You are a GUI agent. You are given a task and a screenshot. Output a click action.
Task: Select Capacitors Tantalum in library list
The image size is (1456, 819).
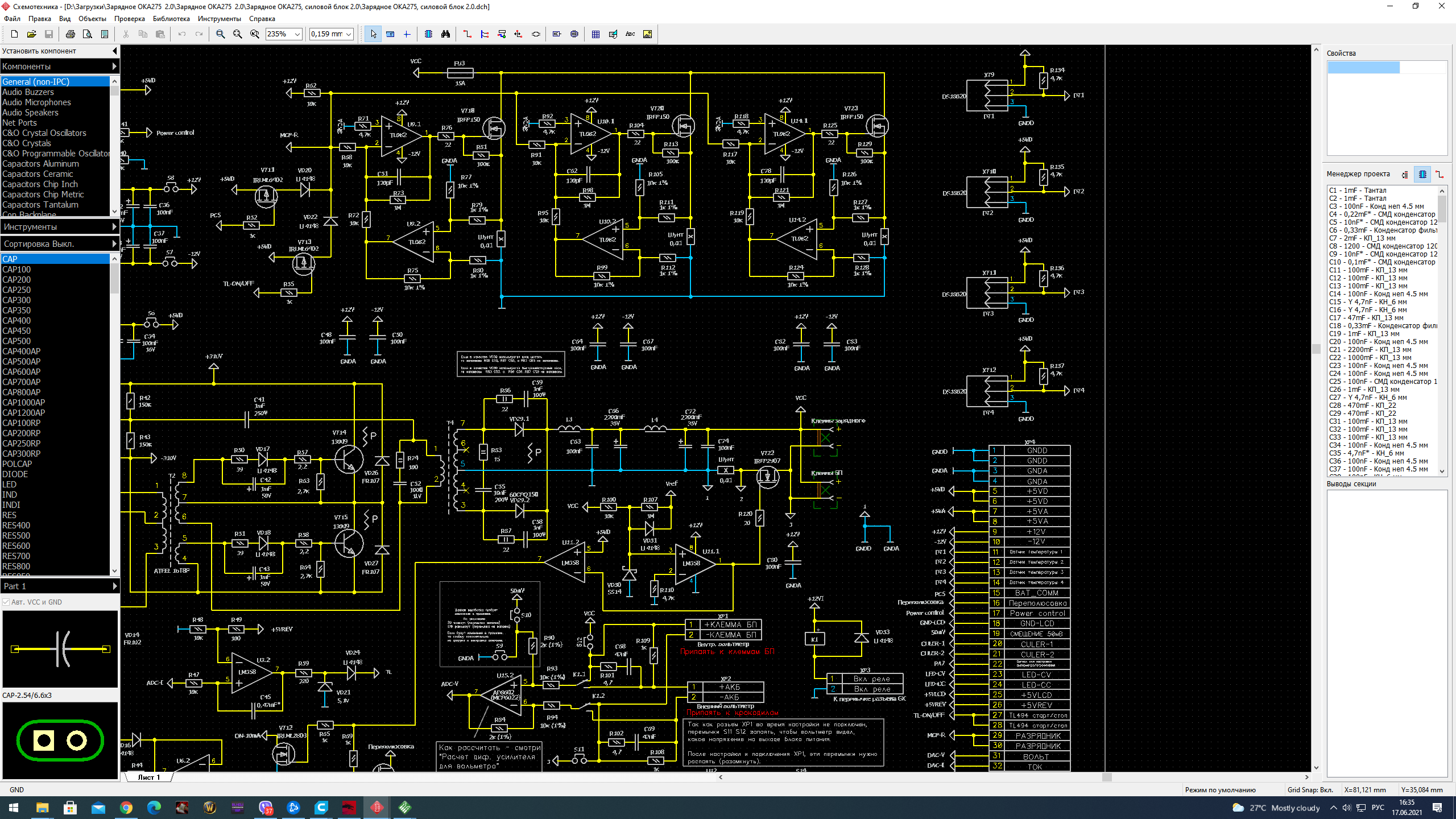(40, 205)
